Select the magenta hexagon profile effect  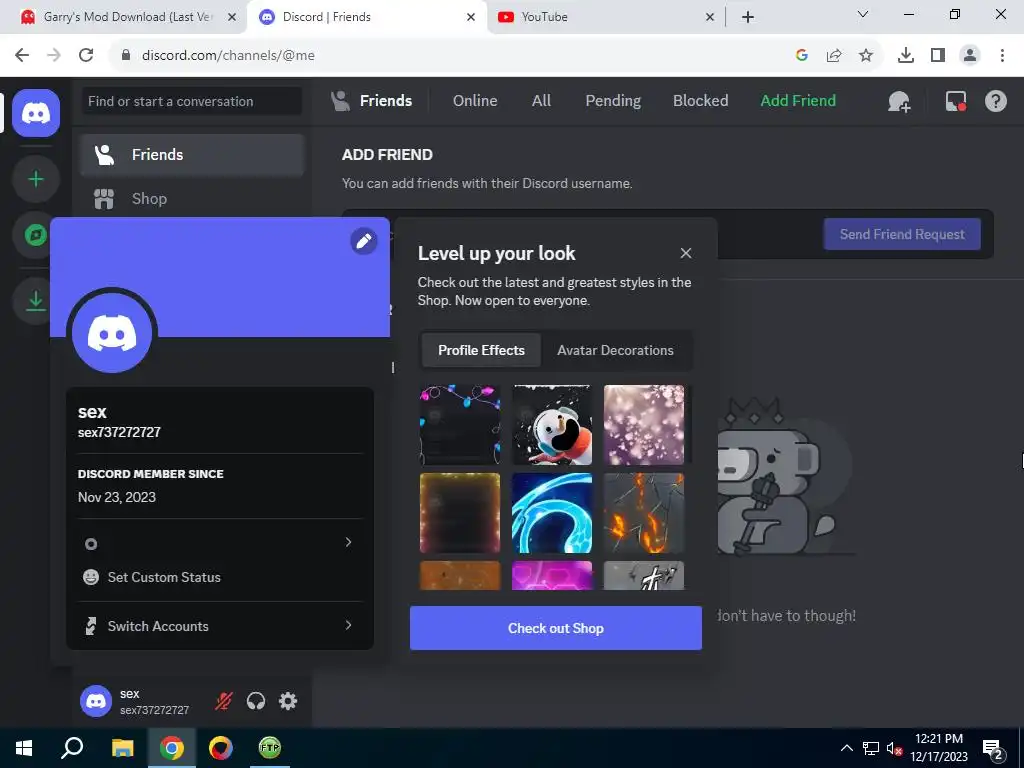click(552, 575)
